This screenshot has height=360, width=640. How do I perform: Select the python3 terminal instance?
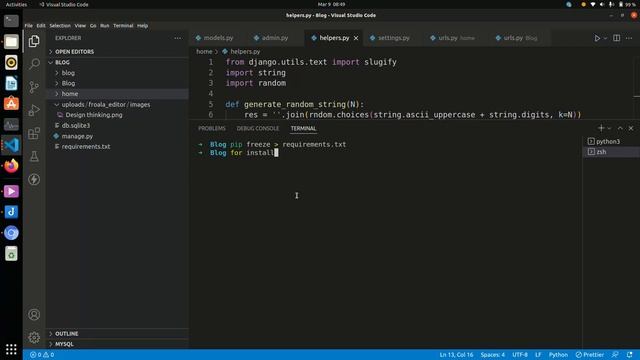611,141
